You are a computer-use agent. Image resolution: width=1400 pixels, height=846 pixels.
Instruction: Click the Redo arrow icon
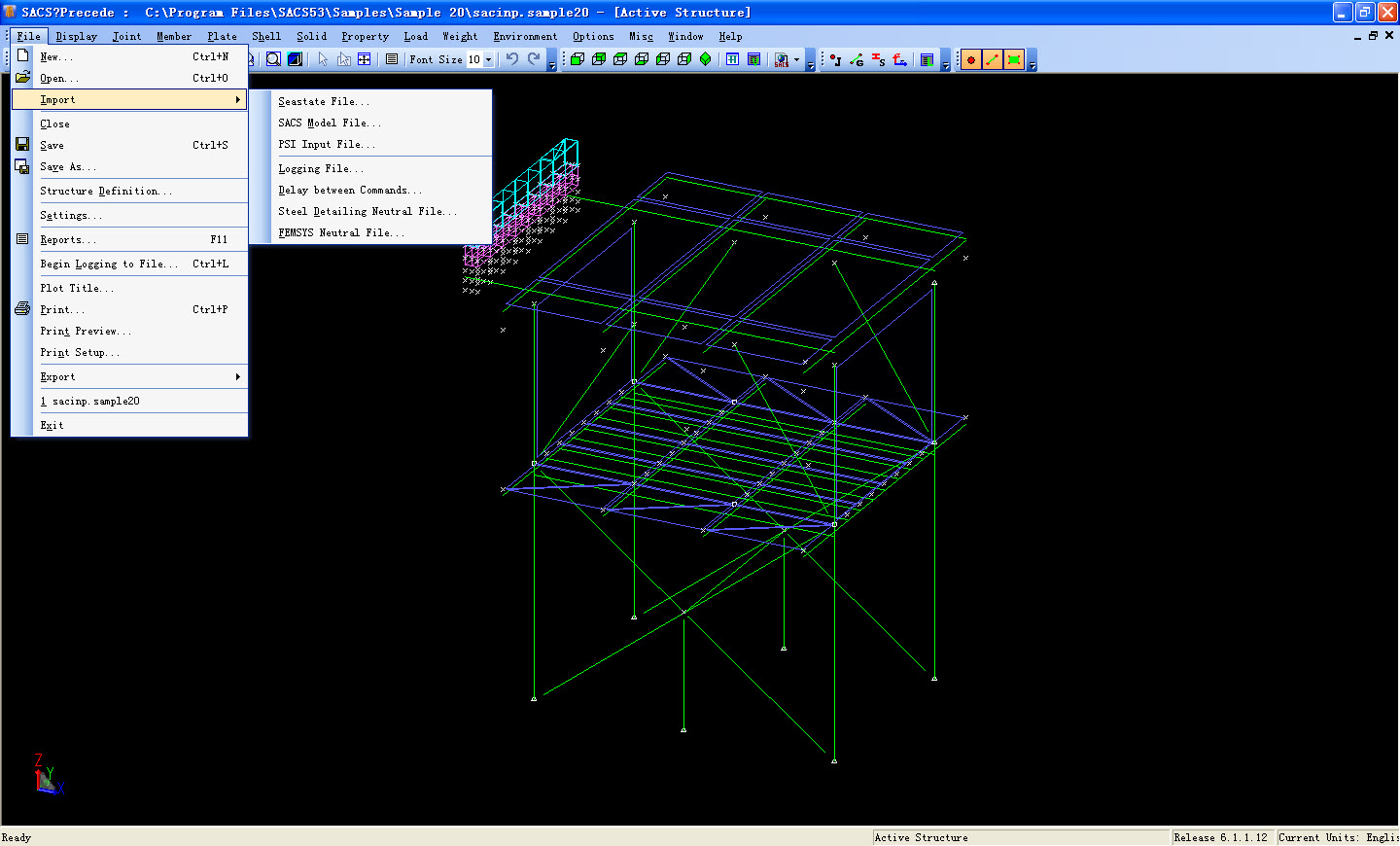coord(534,59)
